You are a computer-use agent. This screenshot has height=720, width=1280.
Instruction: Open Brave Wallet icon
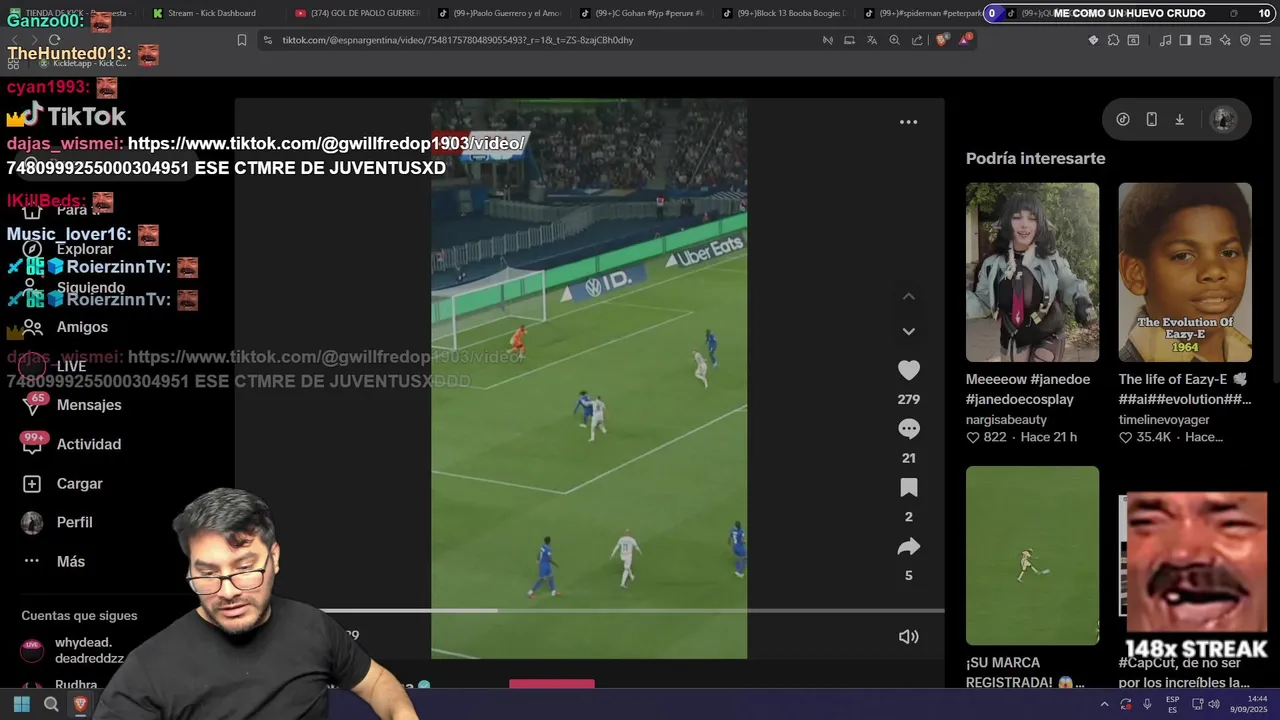(x=1205, y=40)
